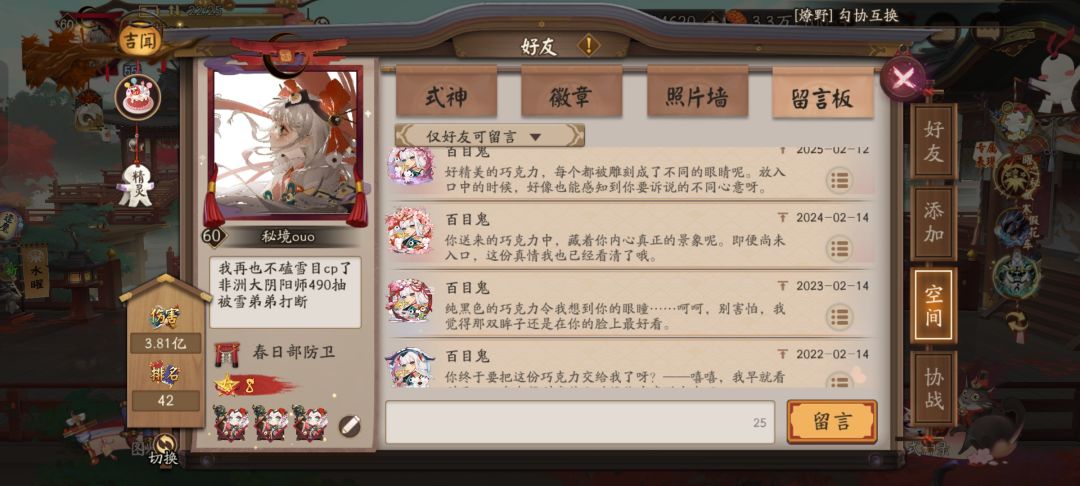This screenshot has height=486, width=1080.
Task: Open the 协战 side tab
Action: click(934, 389)
